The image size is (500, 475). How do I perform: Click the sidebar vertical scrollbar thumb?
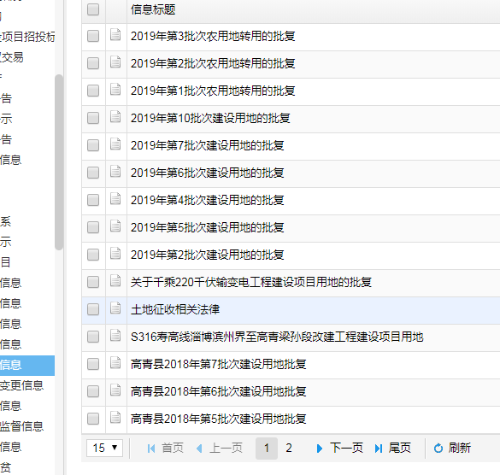59,162
